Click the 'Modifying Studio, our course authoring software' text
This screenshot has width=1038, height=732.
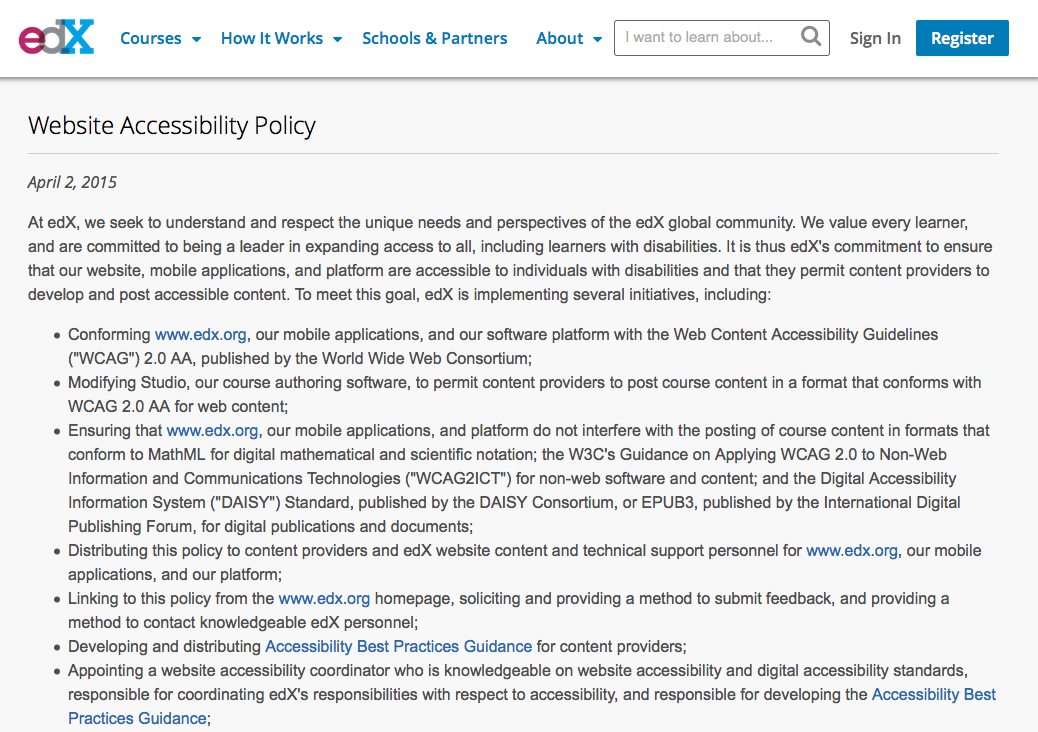point(238,383)
